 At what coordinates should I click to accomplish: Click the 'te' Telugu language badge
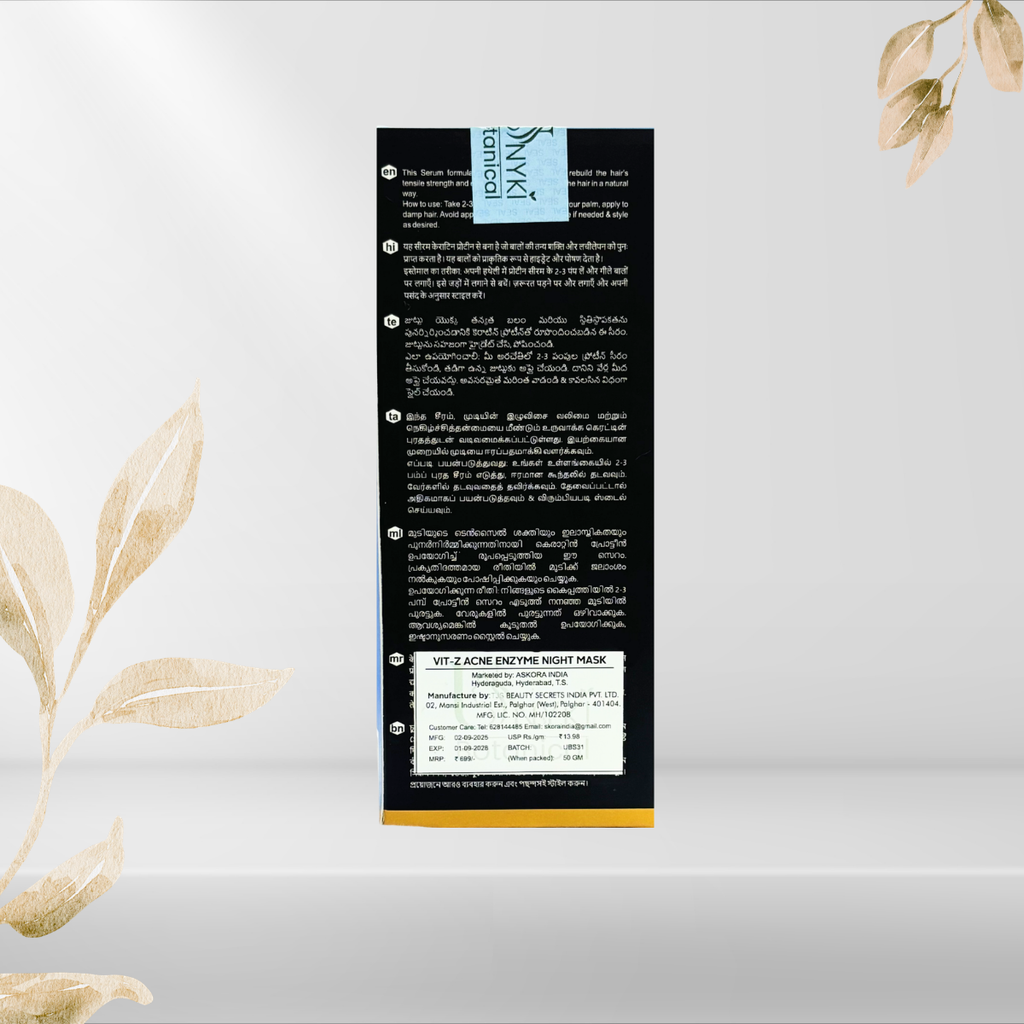pyautogui.click(x=391, y=321)
